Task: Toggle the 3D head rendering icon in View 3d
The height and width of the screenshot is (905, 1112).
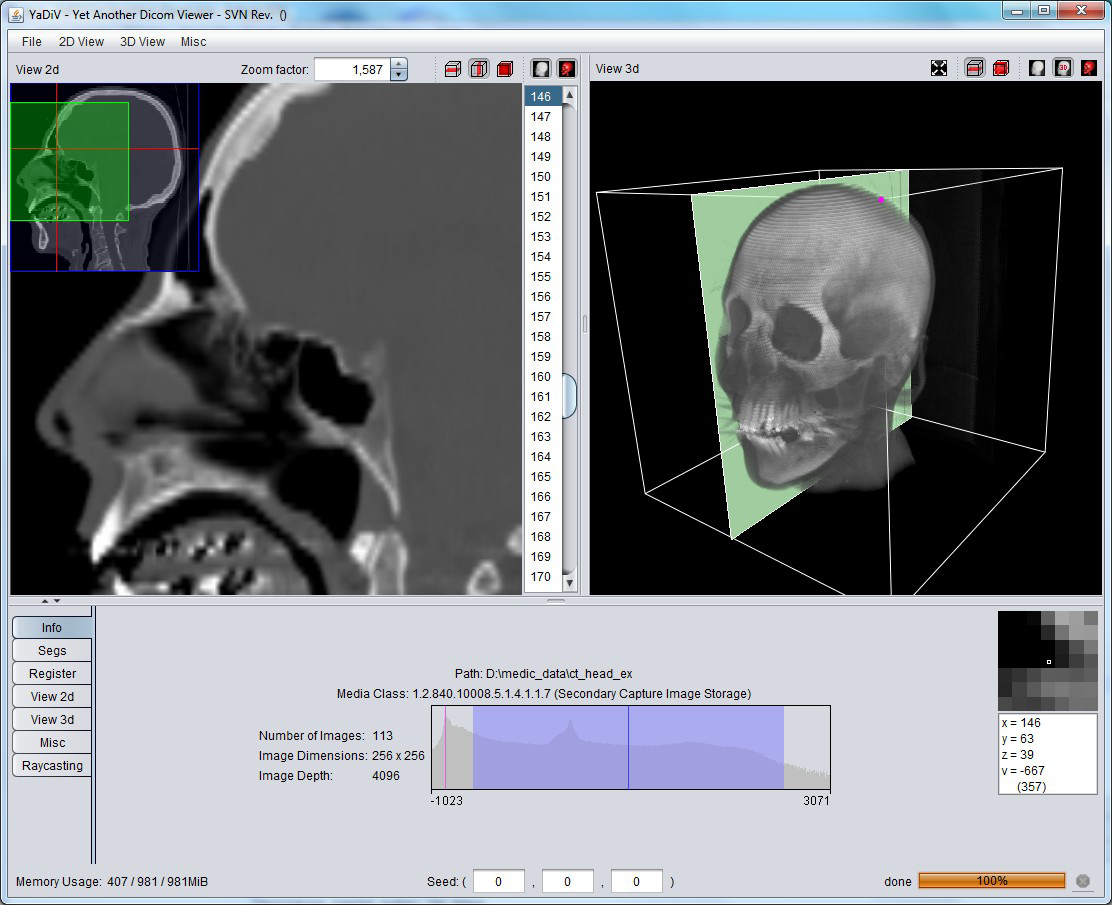Action: [x=1064, y=68]
